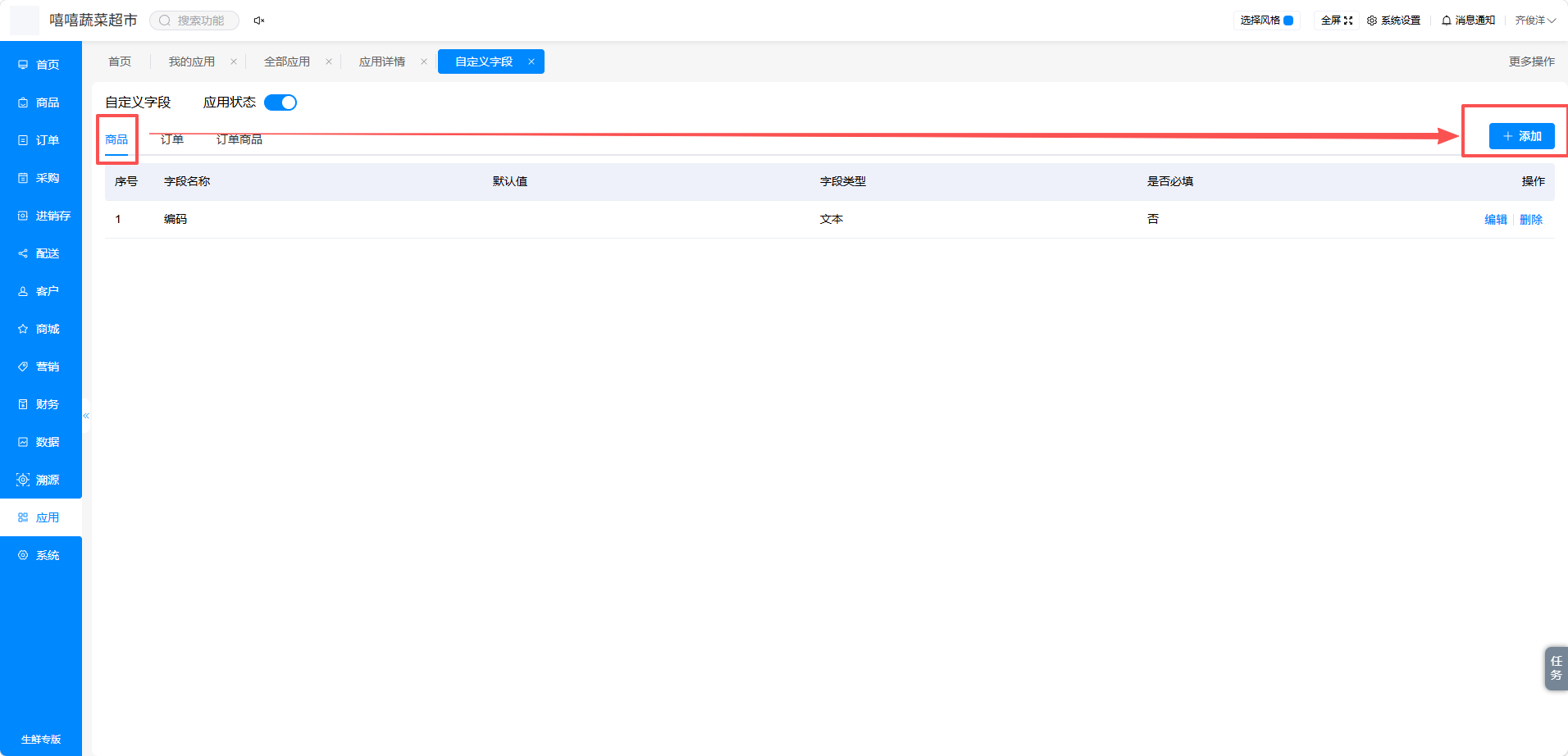
Task: Select 应用 in the sidebar
Action: [x=40, y=517]
